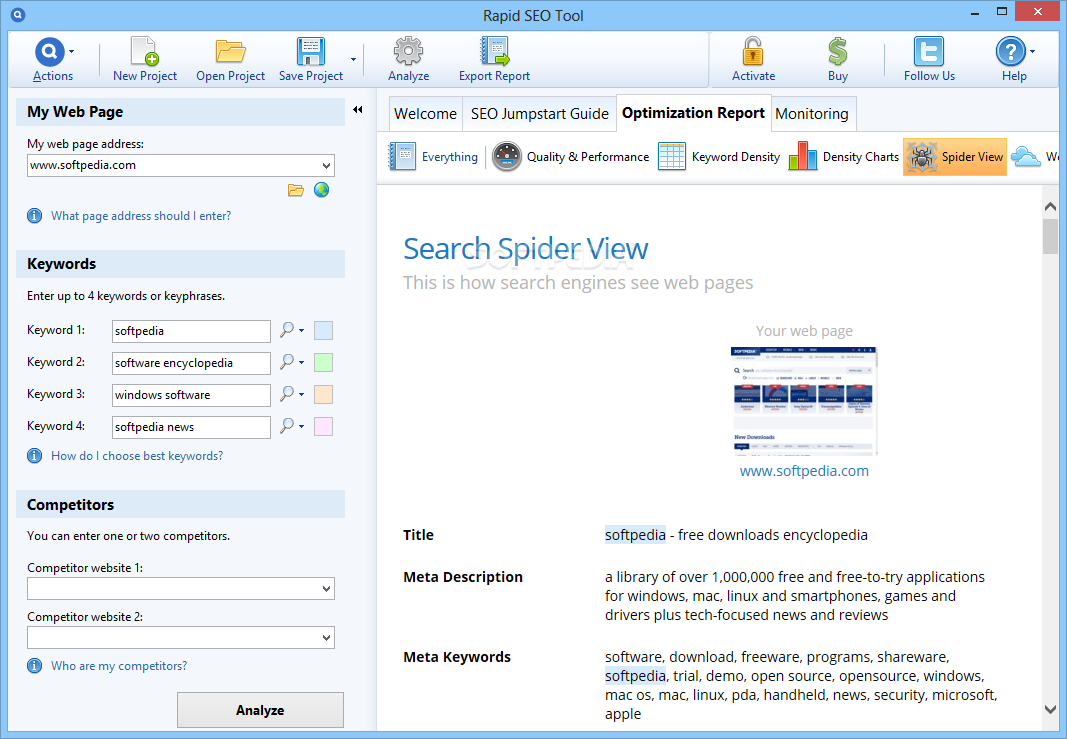1067x739 pixels.
Task: Select the Spider View report
Action: (x=955, y=157)
